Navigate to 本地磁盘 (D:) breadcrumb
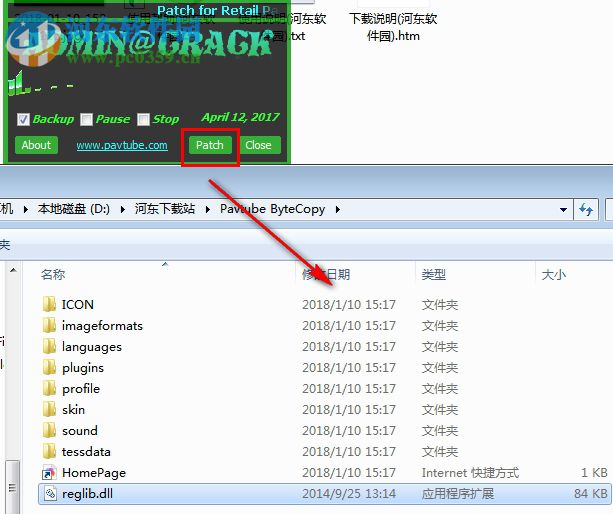This screenshot has width=613, height=514. (x=73, y=209)
